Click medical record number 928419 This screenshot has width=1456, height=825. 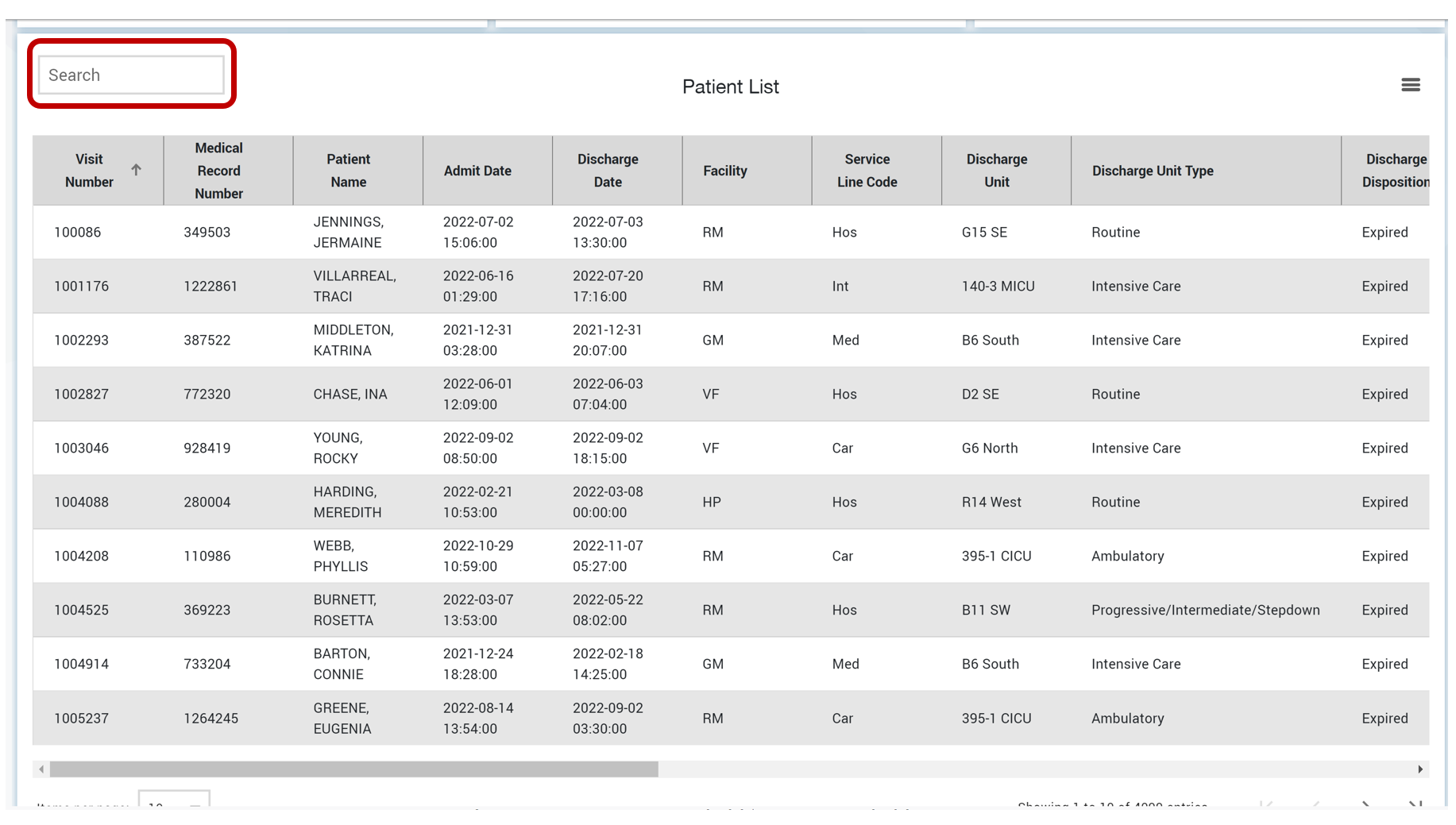207,449
